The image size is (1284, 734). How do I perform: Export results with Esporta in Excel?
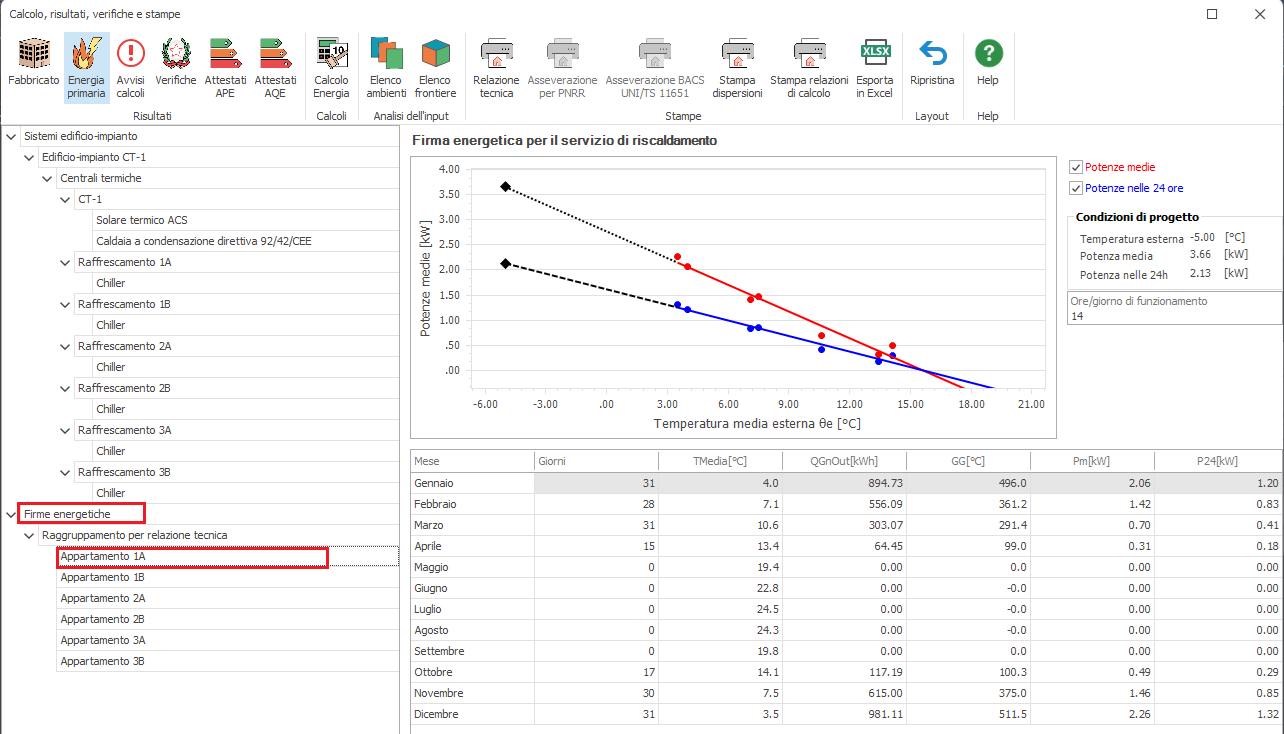click(x=875, y=68)
